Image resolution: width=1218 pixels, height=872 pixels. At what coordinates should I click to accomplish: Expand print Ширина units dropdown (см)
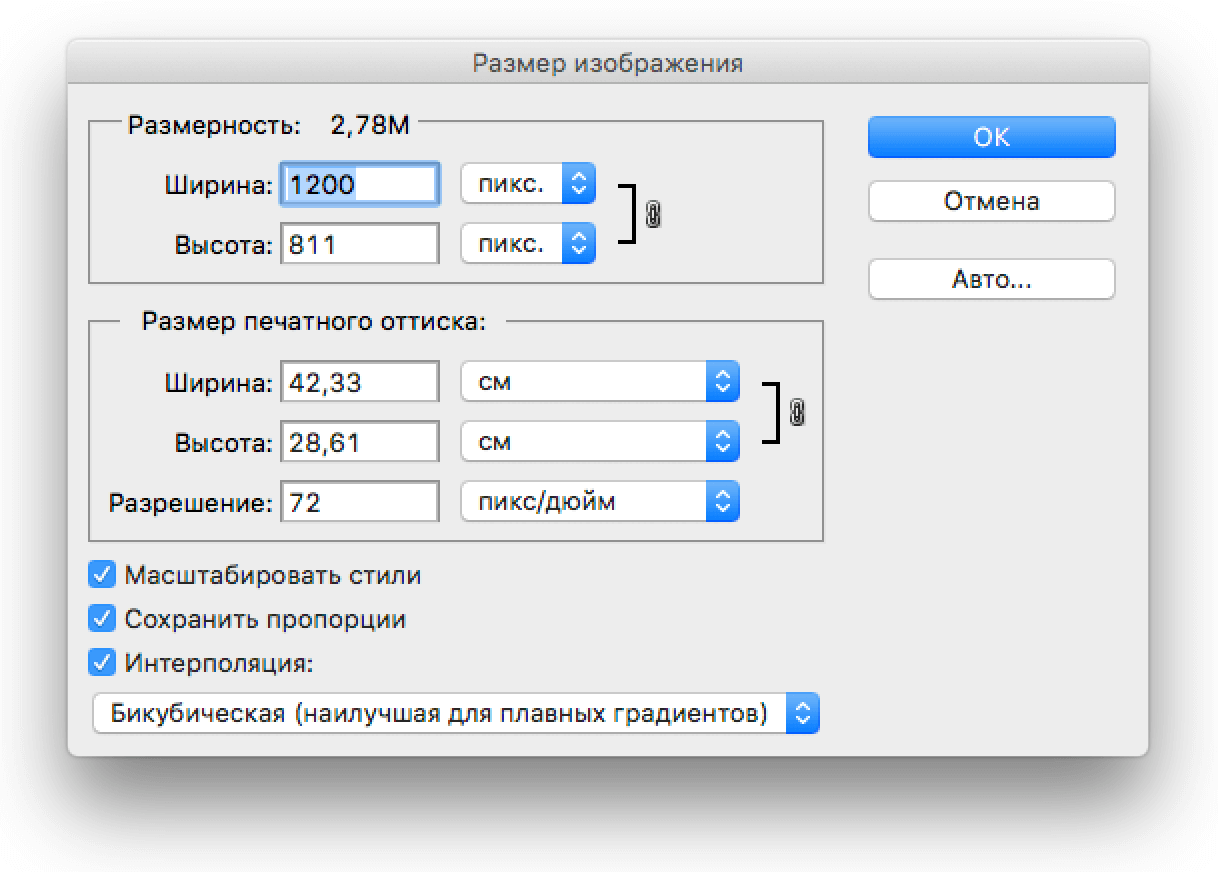tap(599, 382)
